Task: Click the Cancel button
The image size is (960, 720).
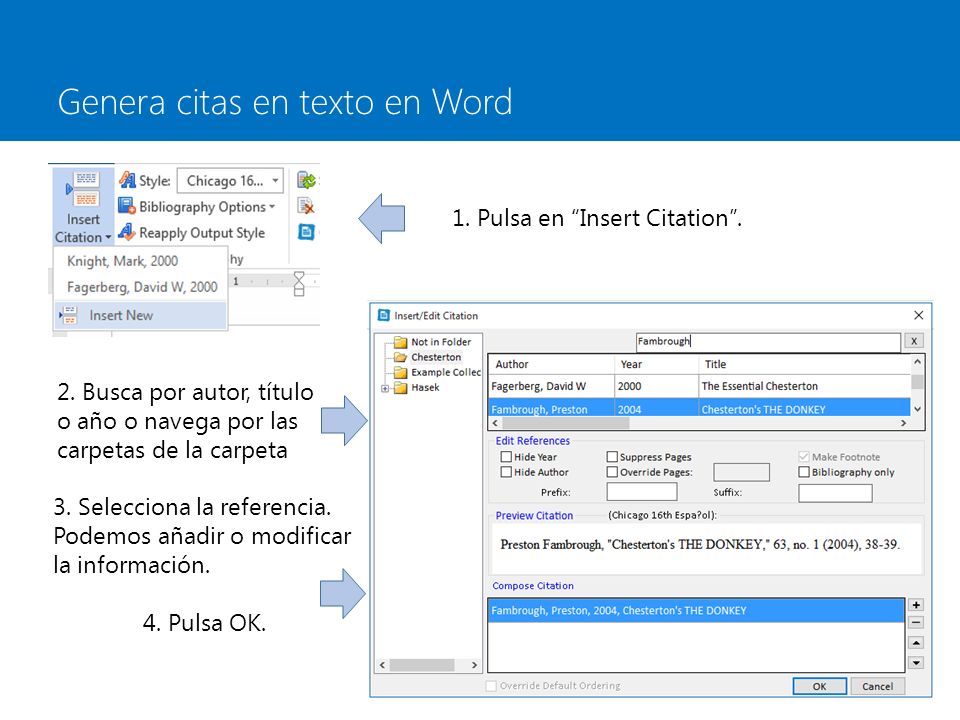Action: [x=877, y=686]
